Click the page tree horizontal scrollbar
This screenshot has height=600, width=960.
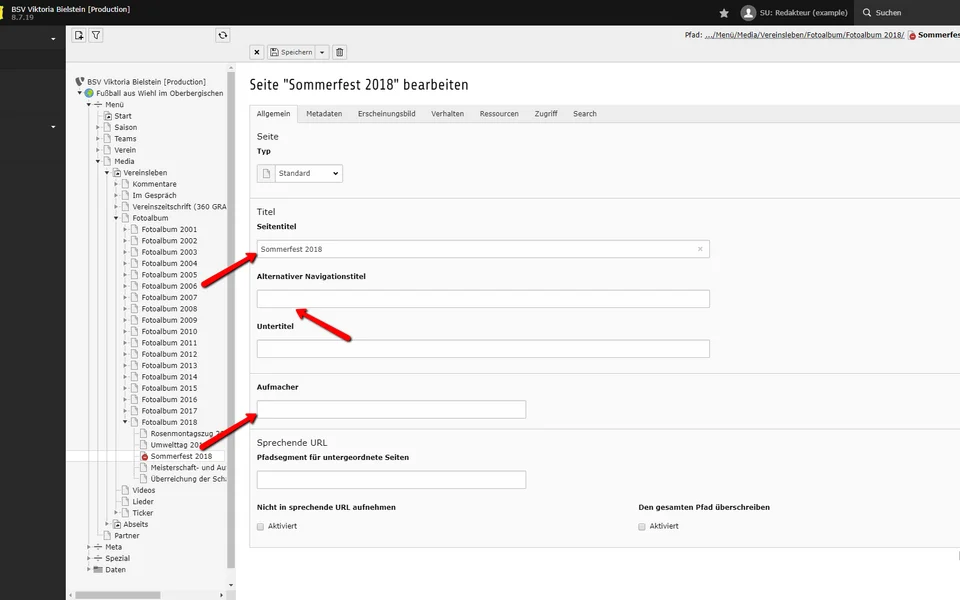(x=118, y=595)
